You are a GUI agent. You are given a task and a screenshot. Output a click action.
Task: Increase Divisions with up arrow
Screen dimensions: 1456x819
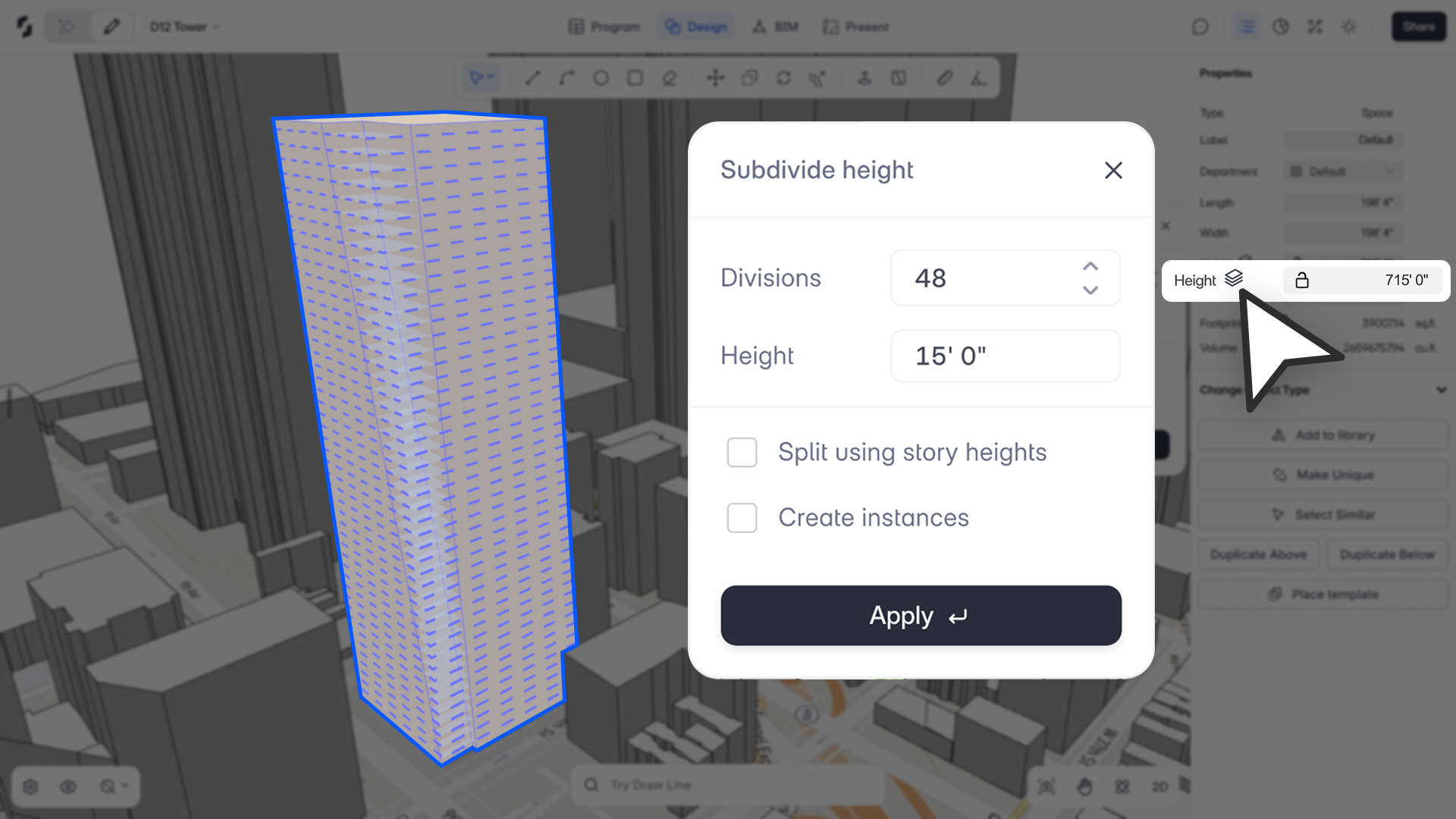coord(1090,266)
